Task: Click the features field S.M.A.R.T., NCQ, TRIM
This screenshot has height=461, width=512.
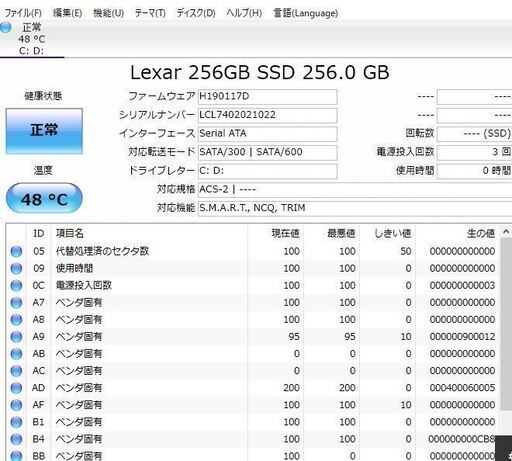Action: tap(355, 208)
